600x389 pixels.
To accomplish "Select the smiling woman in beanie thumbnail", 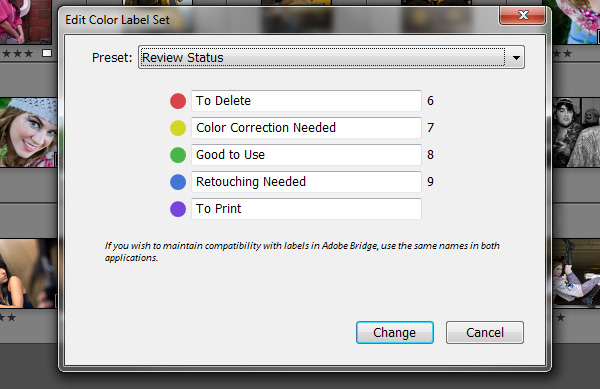I will (x=29, y=132).
